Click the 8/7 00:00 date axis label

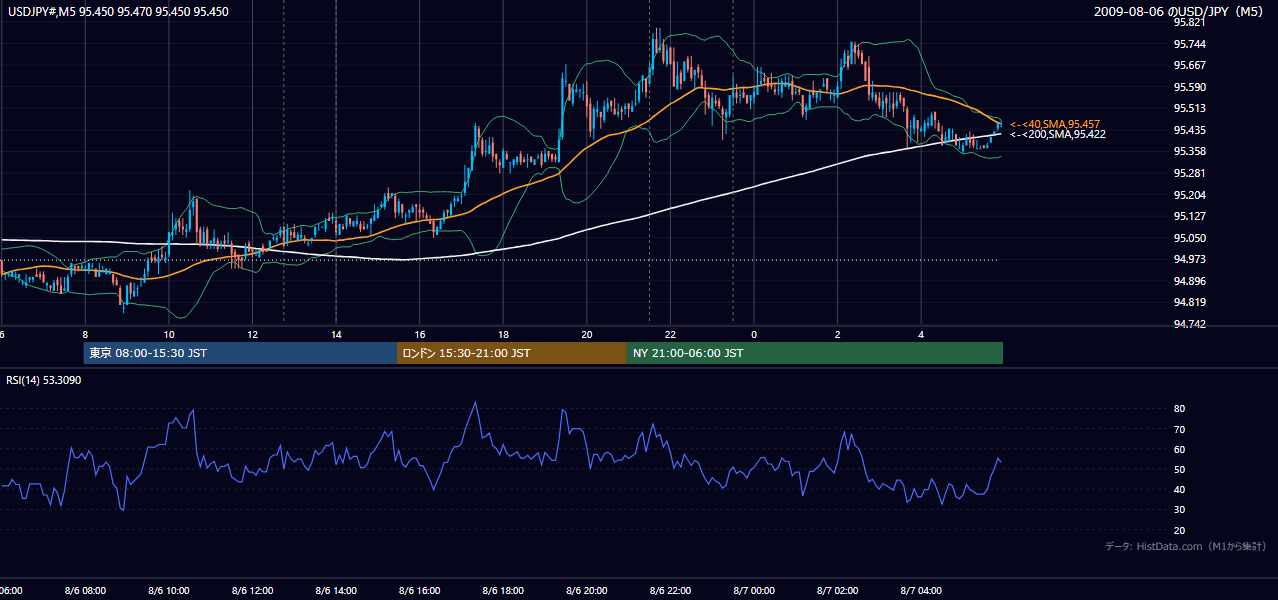coord(754,591)
